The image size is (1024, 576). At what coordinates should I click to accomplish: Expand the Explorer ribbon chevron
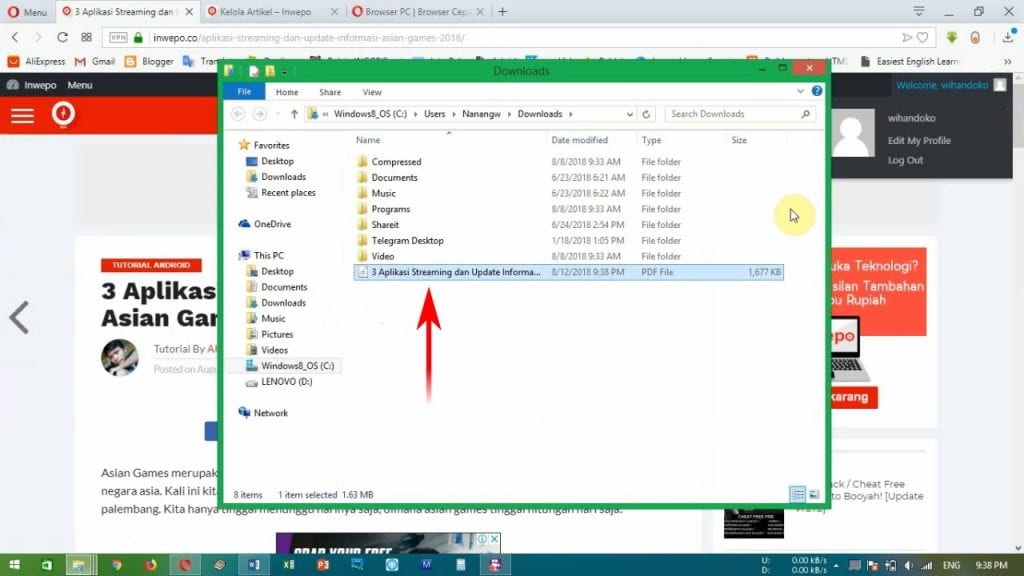802,91
